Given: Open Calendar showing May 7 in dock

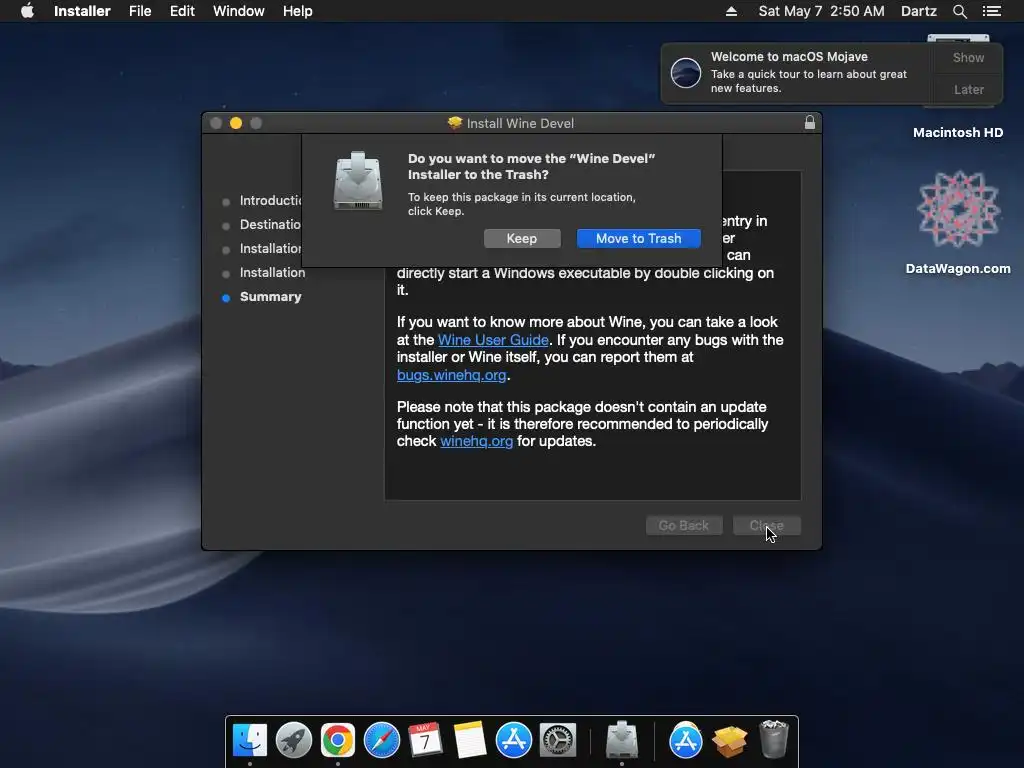Looking at the screenshot, I should pos(425,740).
